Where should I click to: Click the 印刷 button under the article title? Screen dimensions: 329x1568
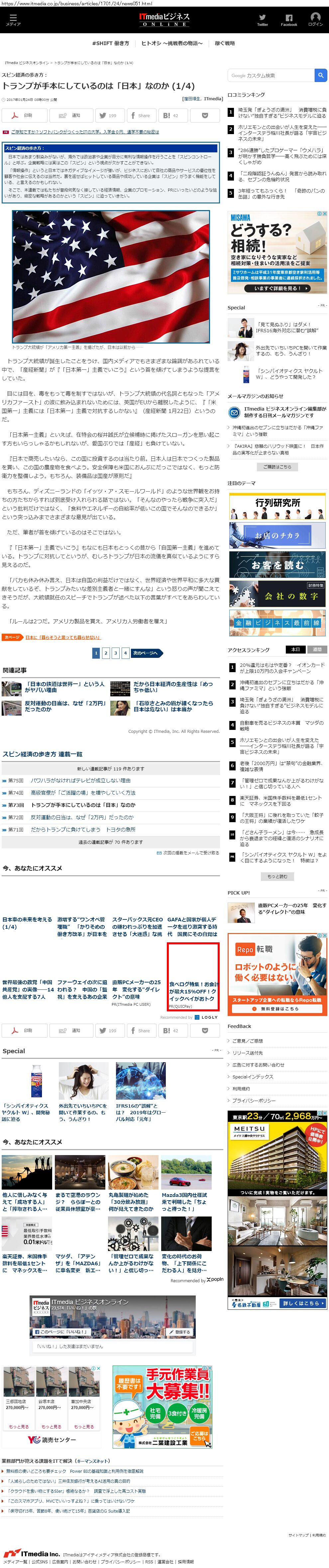tap(24, 115)
